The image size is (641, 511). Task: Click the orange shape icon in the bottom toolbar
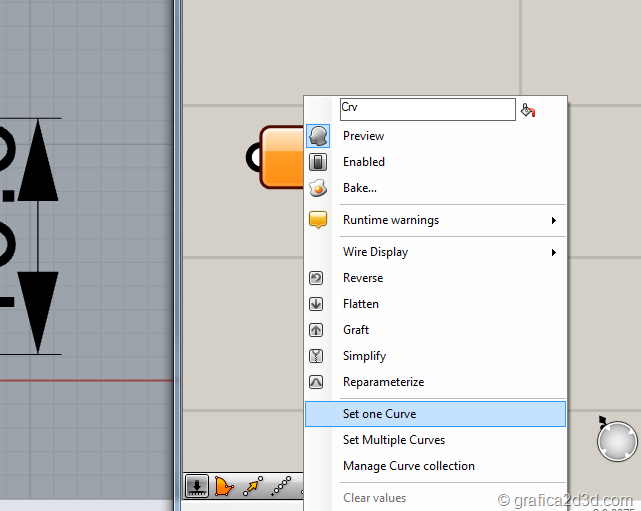click(224, 486)
